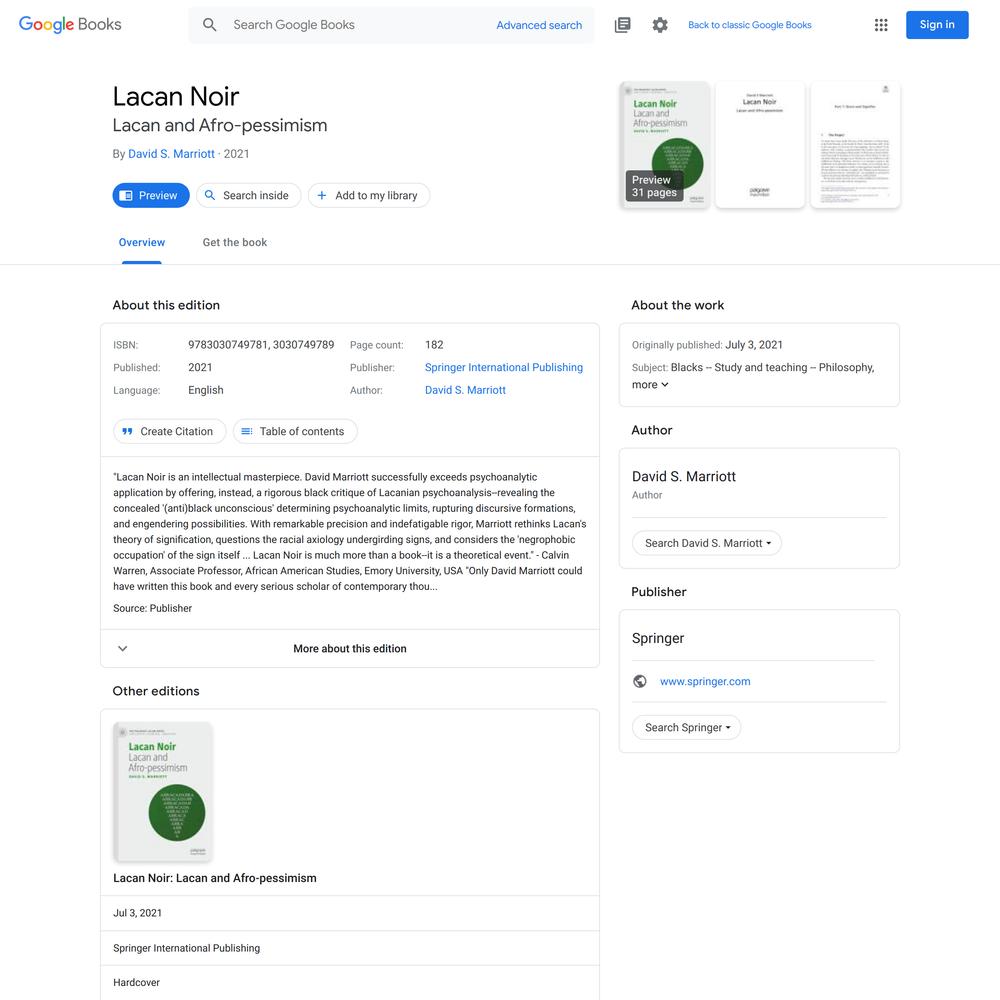
Task: Open the title page preview thumbnail
Action: pyautogui.click(x=760, y=145)
